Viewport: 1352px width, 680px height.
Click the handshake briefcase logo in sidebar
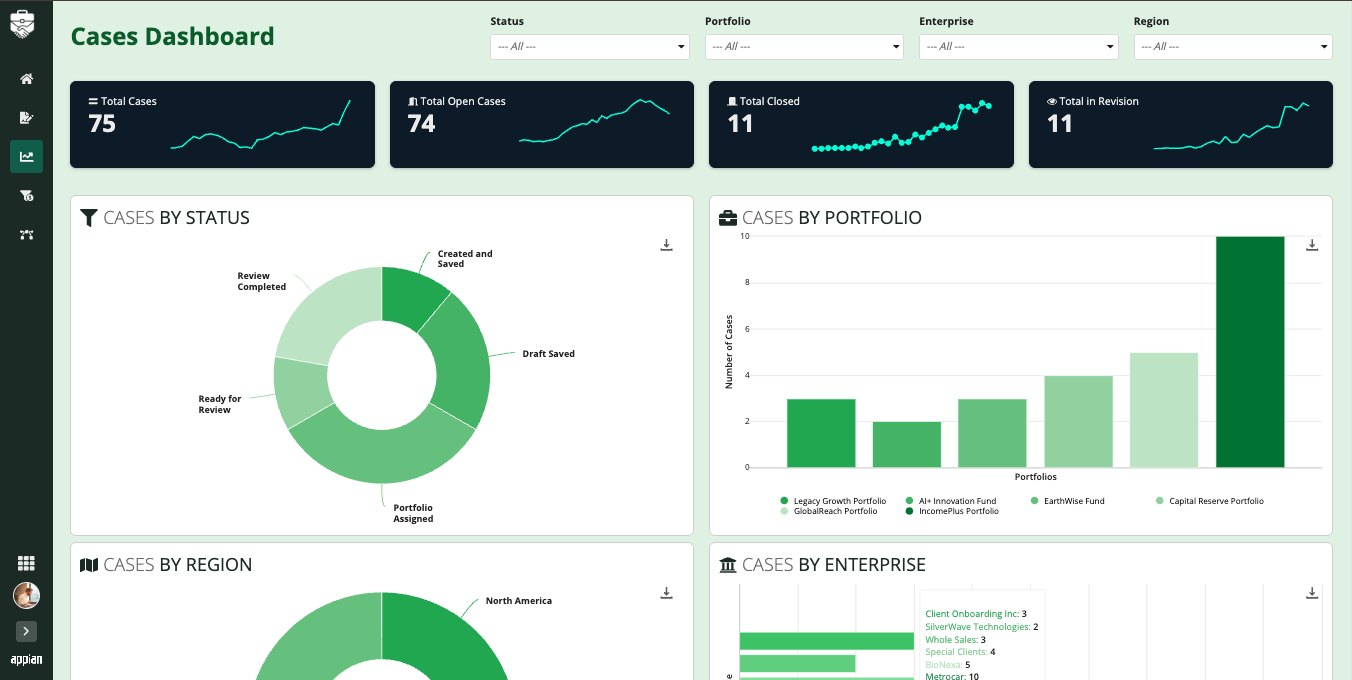(x=22, y=24)
